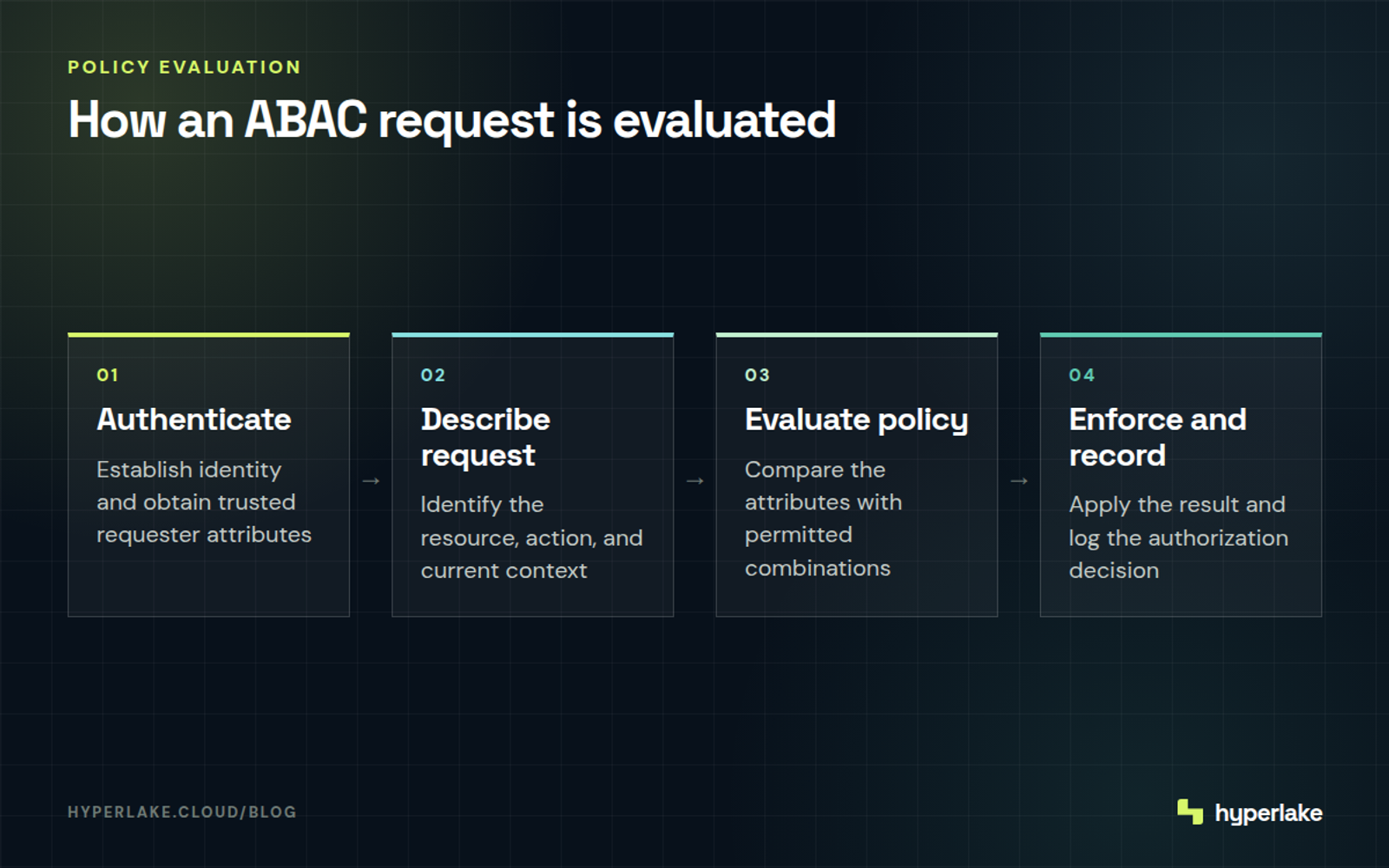Click the Describe request heading
The height and width of the screenshot is (868, 1389).
point(485,437)
